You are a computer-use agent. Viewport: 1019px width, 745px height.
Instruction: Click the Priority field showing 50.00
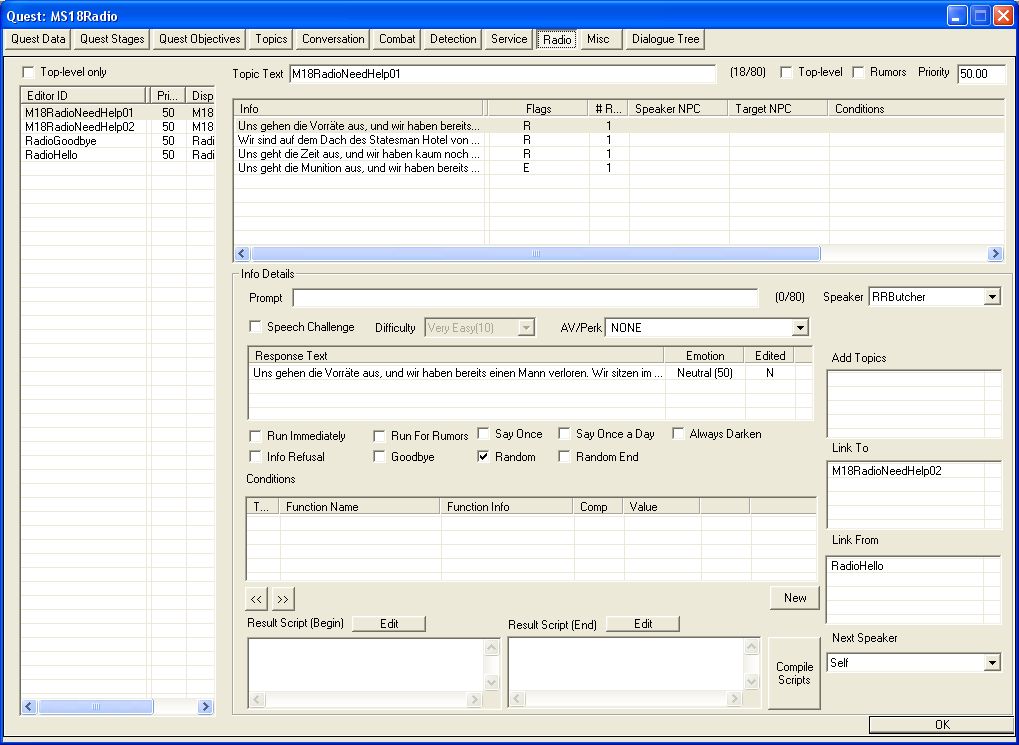(x=981, y=74)
